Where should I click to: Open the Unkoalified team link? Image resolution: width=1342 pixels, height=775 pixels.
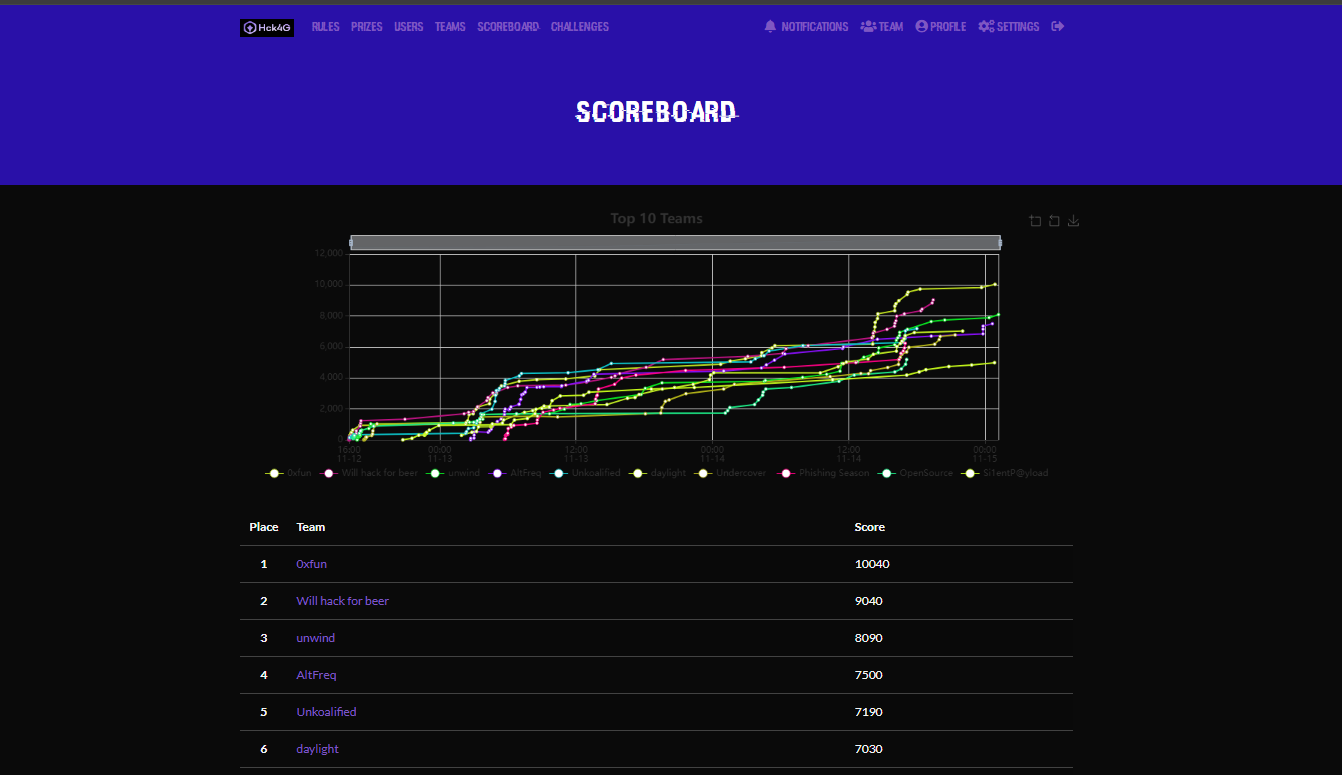point(327,712)
